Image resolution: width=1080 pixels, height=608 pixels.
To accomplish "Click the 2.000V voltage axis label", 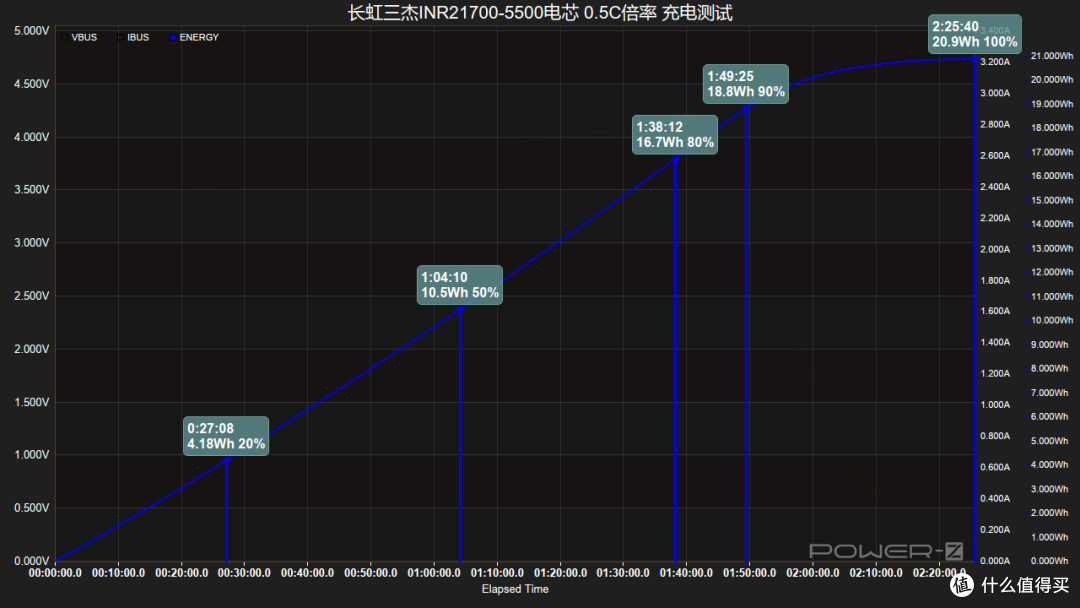I will pos(32,349).
